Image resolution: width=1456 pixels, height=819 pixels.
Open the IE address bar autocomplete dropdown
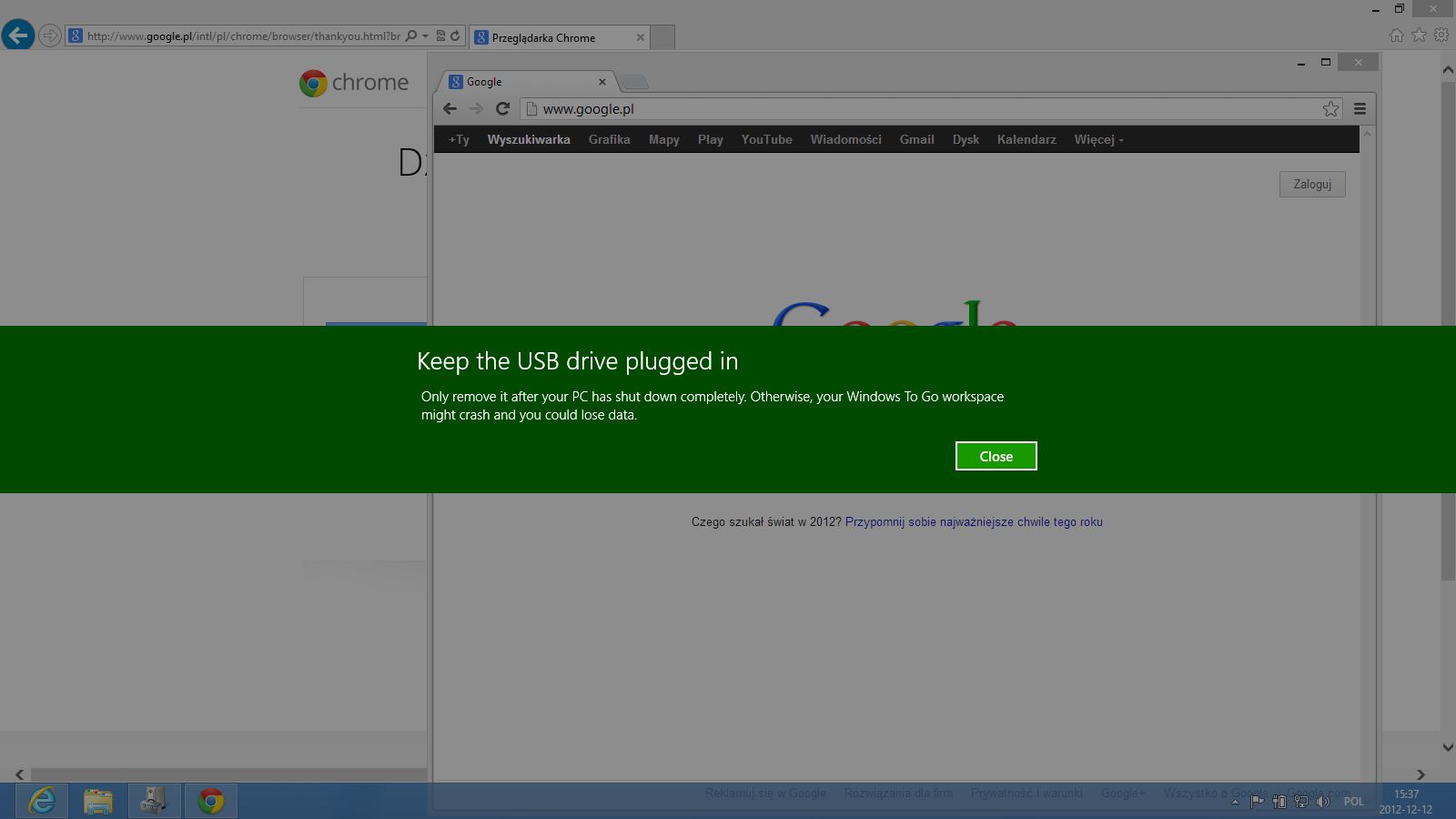(x=425, y=36)
